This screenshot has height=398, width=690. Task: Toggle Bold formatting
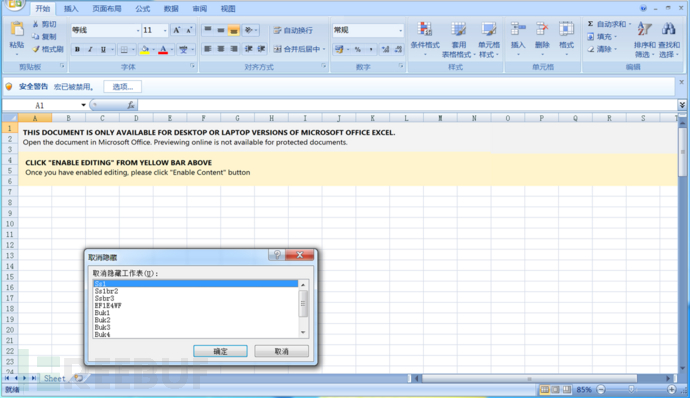pyautogui.click(x=77, y=49)
